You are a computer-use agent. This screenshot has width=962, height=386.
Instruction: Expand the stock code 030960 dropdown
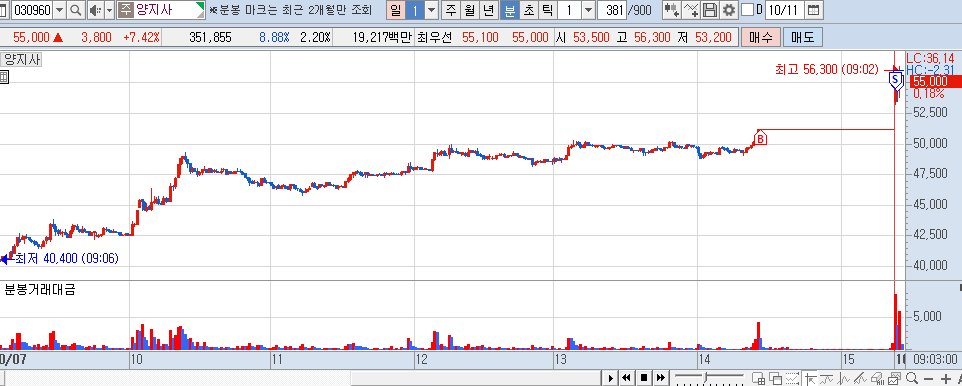click(60, 10)
